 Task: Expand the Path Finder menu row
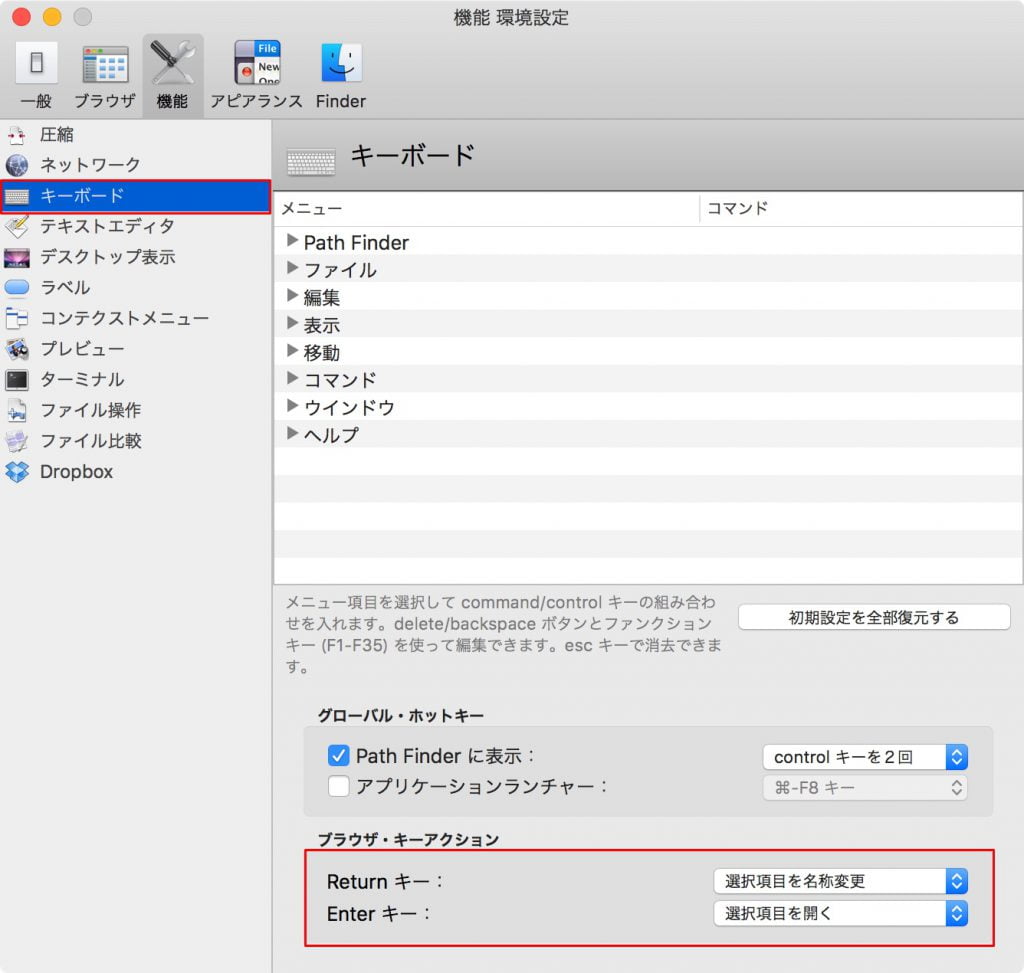pyautogui.click(x=292, y=241)
